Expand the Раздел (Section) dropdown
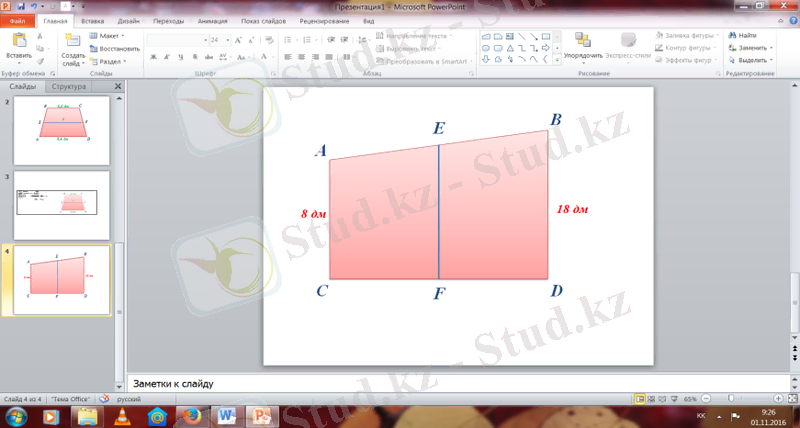 point(111,60)
